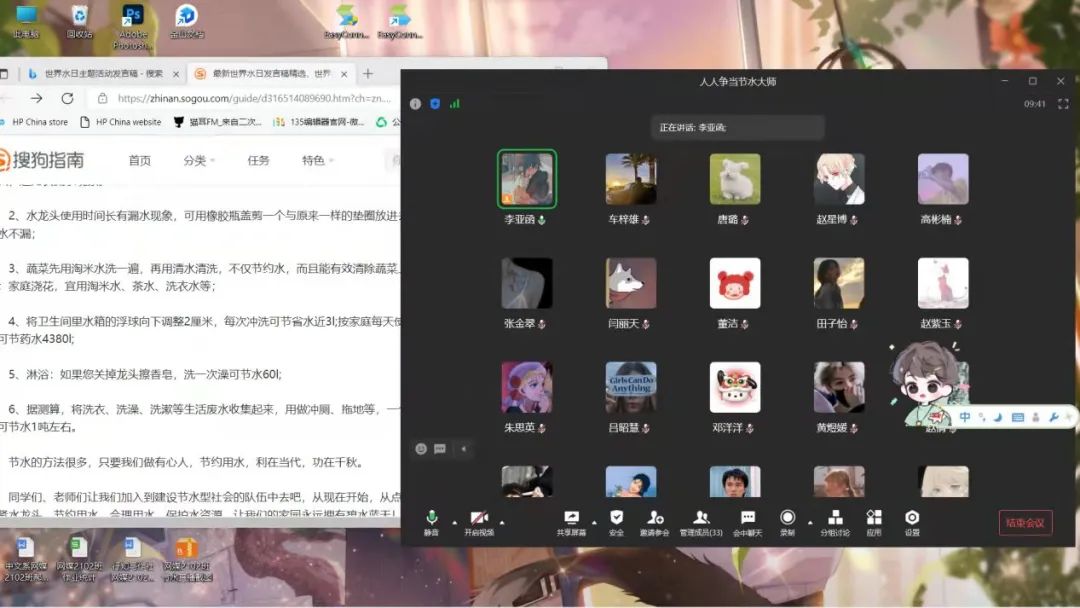The image size is (1080, 608).
Task: Check the green network signal indicator
Action: (x=455, y=104)
